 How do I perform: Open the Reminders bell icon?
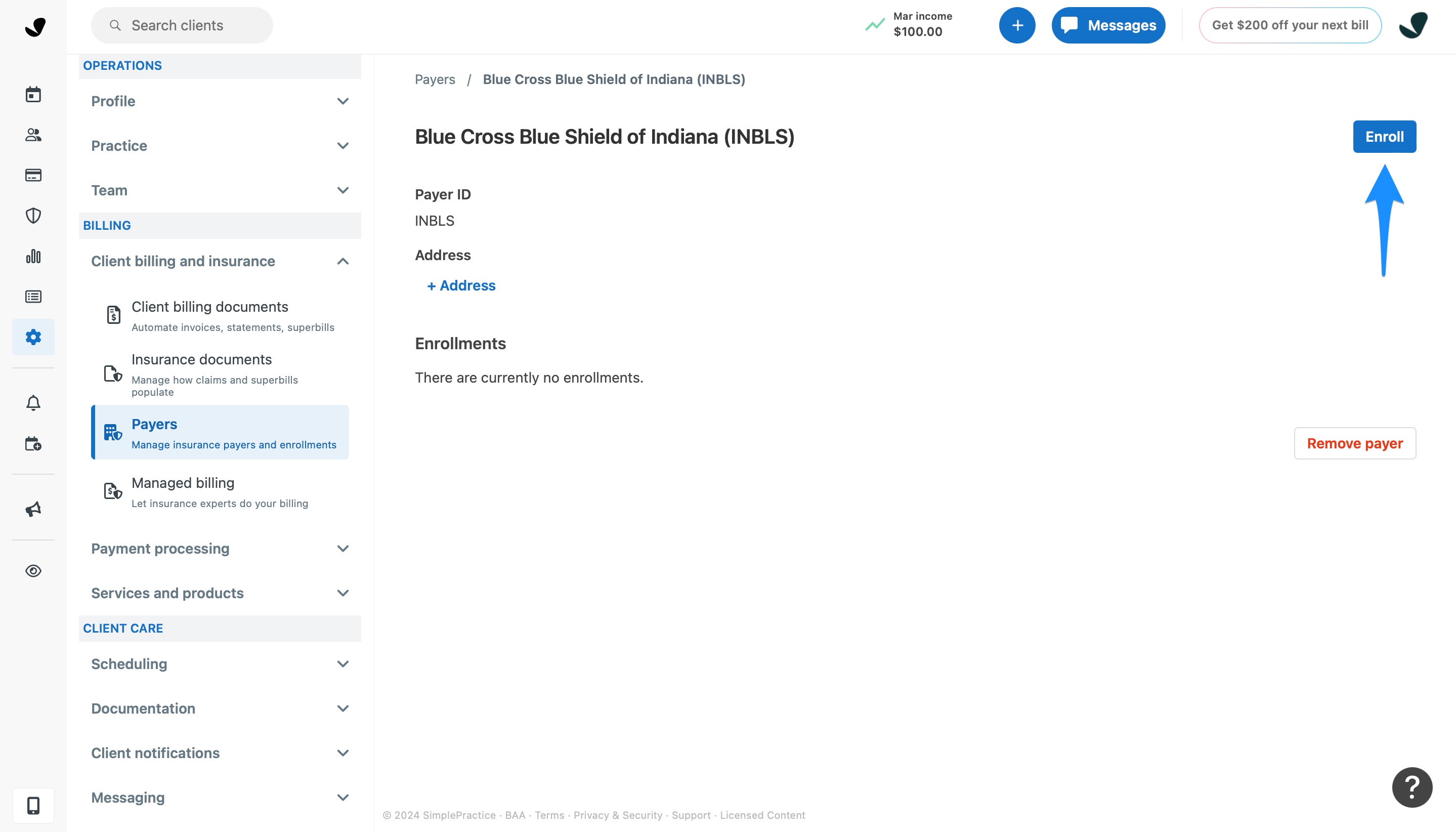coord(33,403)
